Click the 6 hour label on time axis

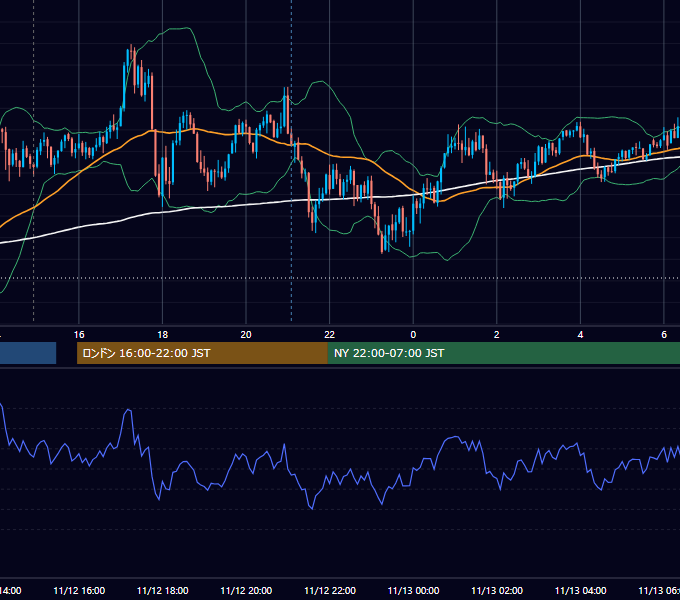coord(664,335)
